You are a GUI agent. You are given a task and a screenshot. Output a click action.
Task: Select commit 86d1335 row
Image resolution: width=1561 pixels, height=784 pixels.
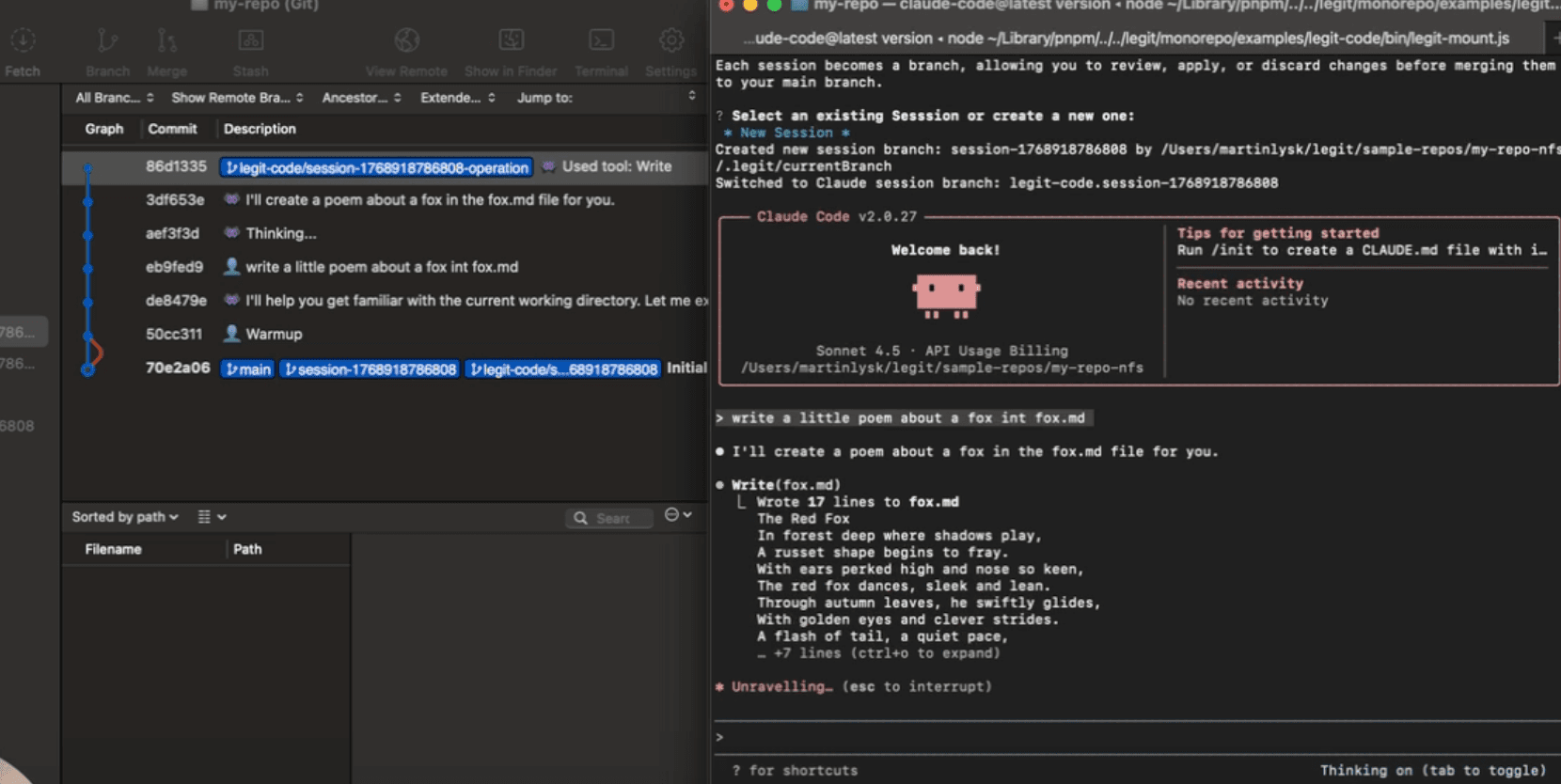(385, 166)
